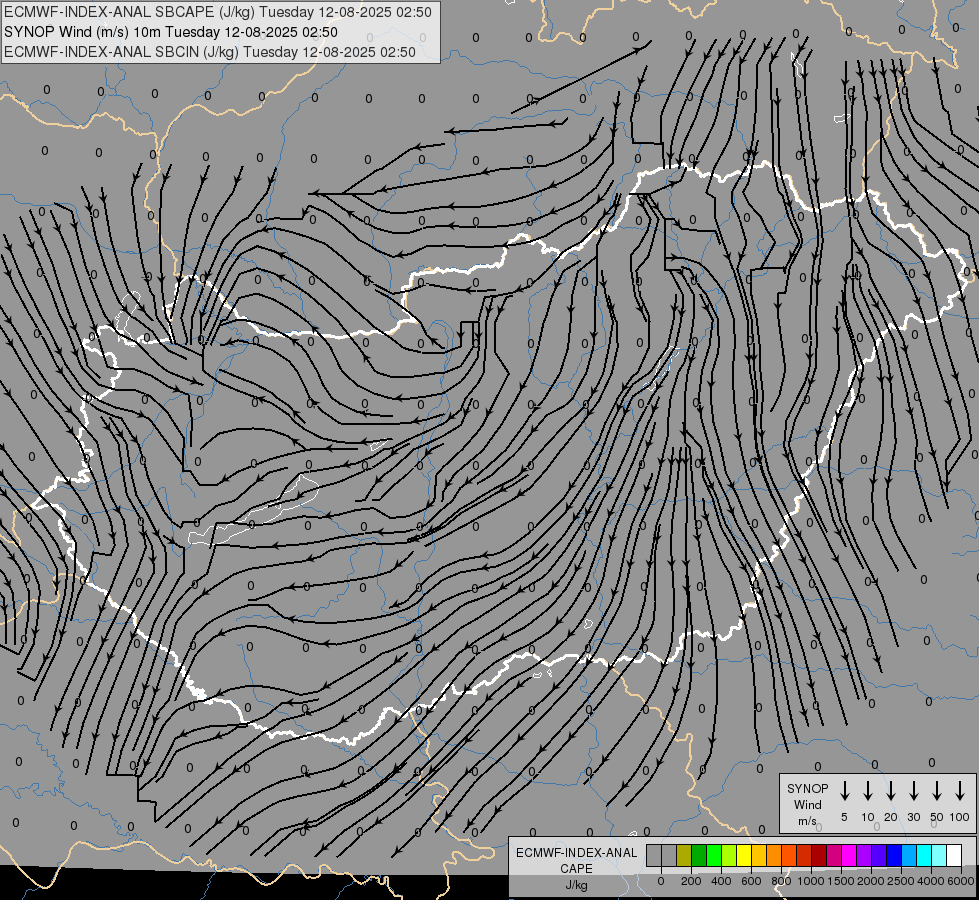Click the 1000 tick label on CAPE scale
This screenshot has height=900, width=979.
pos(811,881)
